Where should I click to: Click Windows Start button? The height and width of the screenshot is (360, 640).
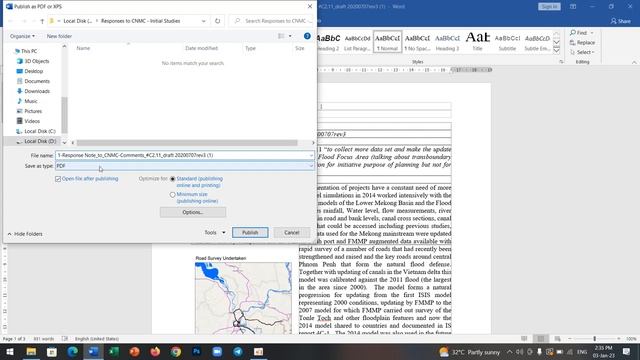(x=10, y=351)
